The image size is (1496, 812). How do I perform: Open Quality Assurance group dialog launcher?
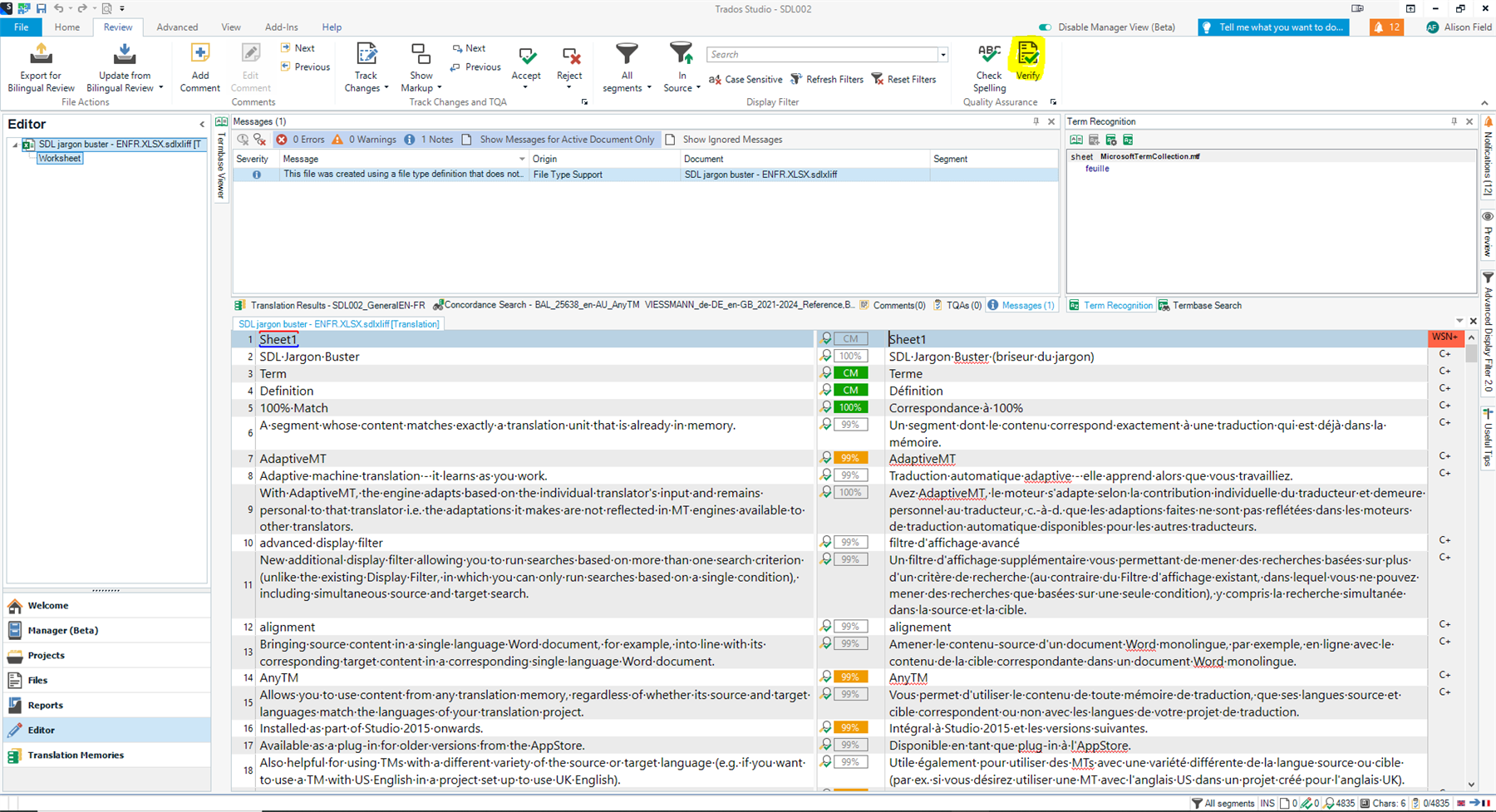[x=1053, y=102]
